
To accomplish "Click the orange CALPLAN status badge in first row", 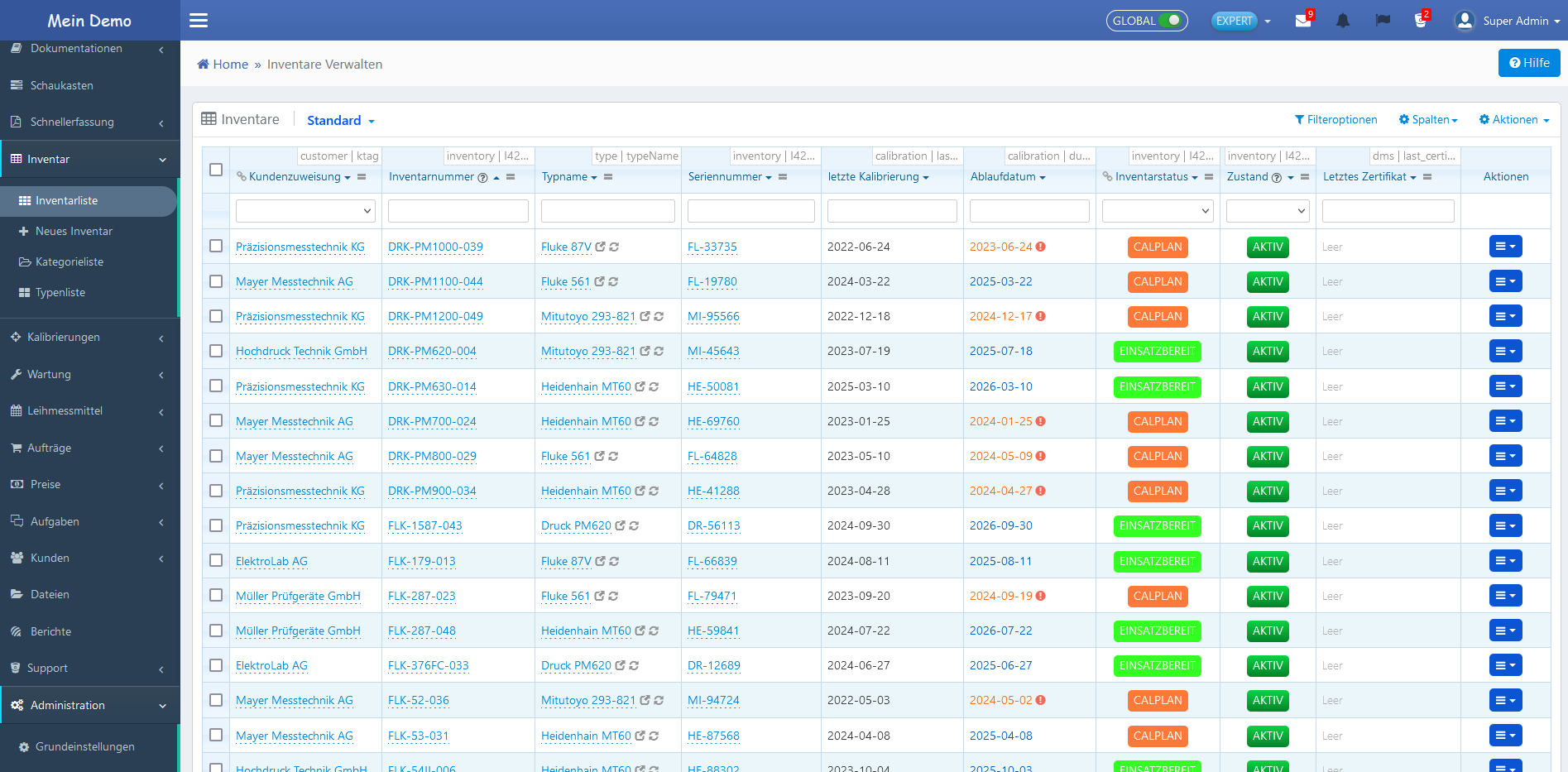I will [x=1157, y=247].
